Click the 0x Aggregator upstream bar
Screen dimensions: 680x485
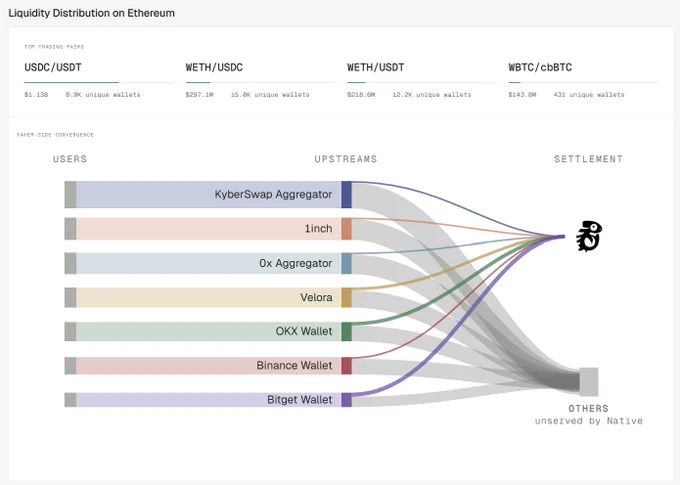click(209, 263)
